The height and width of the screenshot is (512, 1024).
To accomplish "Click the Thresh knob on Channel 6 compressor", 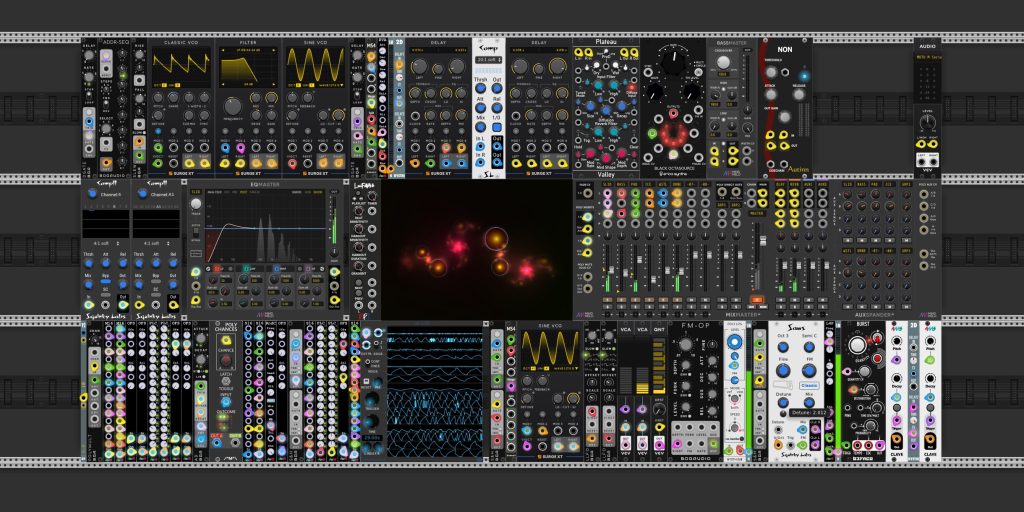I will [89, 263].
